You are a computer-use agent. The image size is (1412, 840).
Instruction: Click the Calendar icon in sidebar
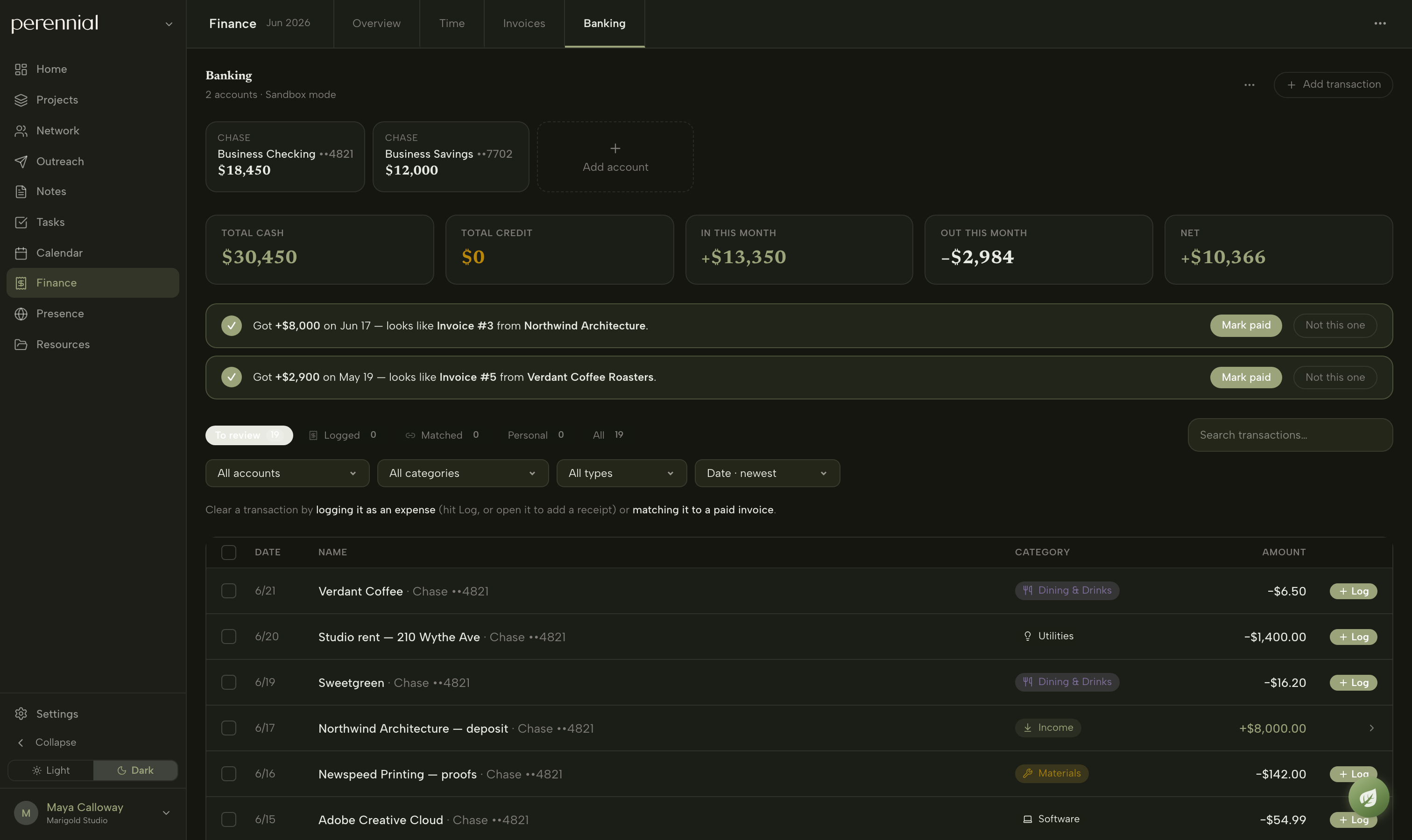pyautogui.click(x=21, y=253)
